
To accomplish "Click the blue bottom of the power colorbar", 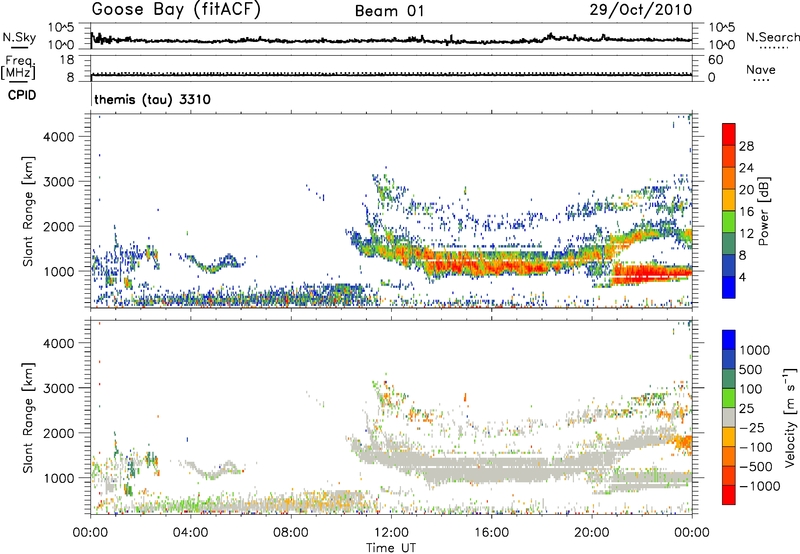I will [x=729, y=287].
